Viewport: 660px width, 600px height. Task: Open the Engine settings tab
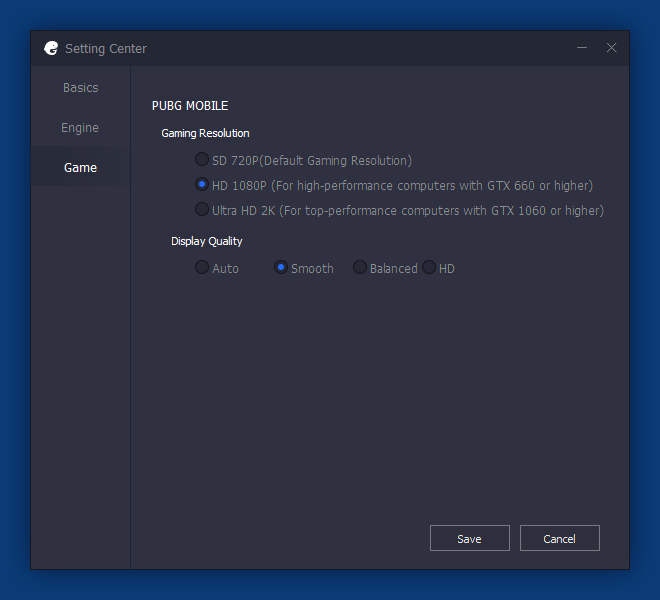(x=80, y=128)
